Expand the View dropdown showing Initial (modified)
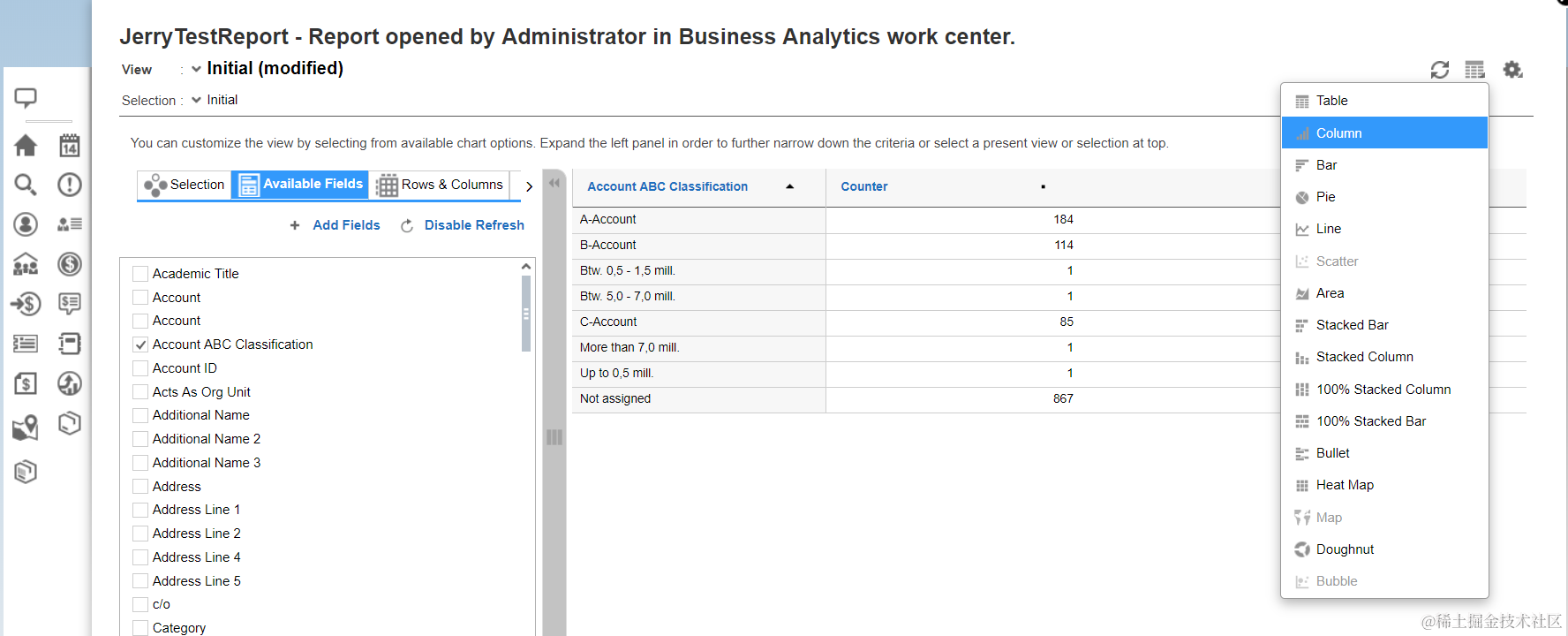This screenshot has height=636, width=1568. [197, 69]
